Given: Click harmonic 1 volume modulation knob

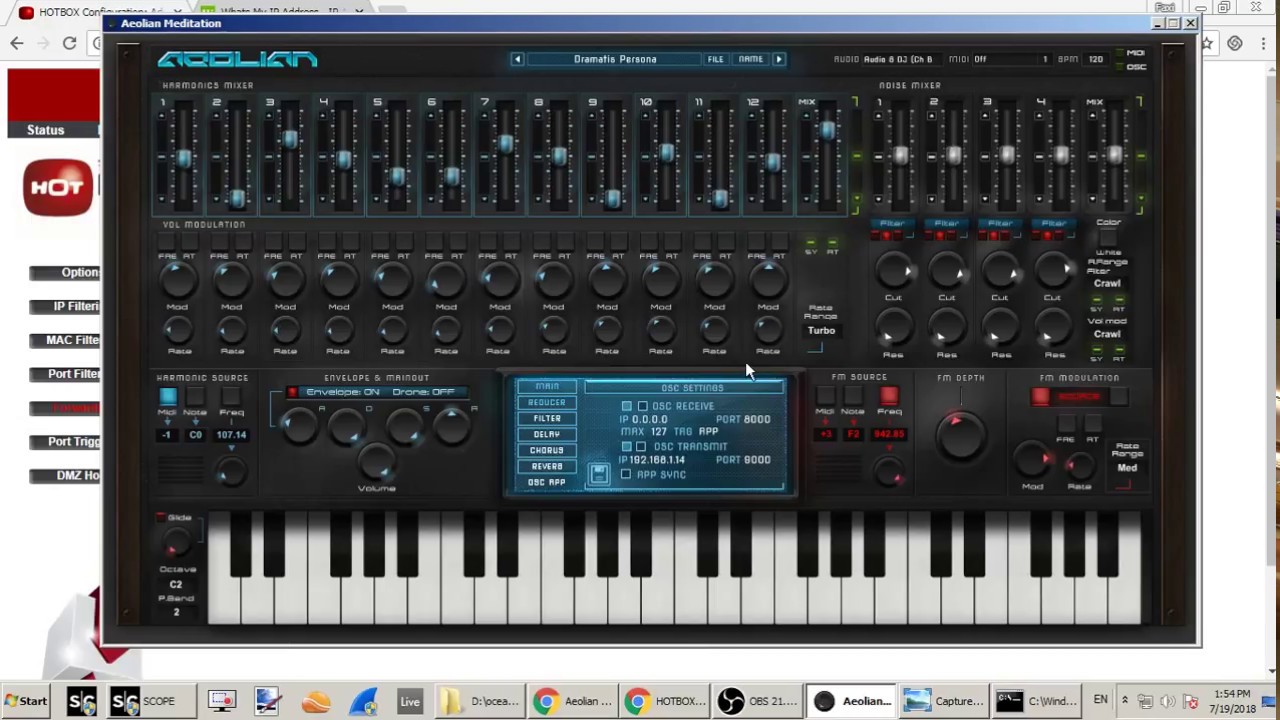Looking at the screenshot, I should (177, 281).
